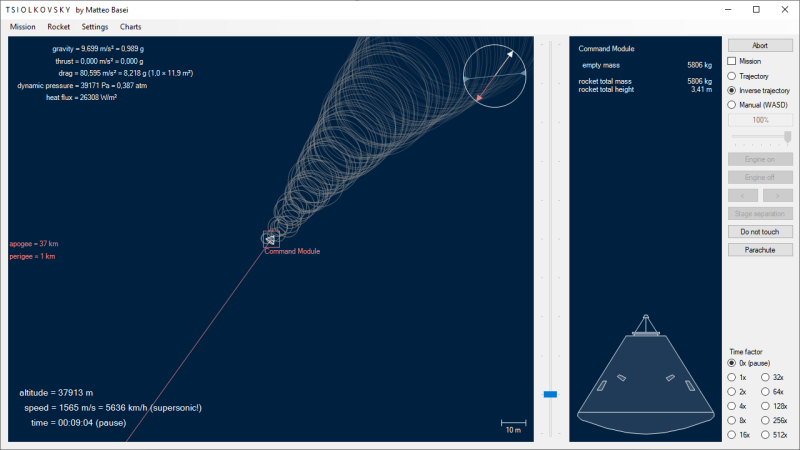This screenshot has height=450, width=800.
Task: Click the 'apogee = 37 km' readout
Action: 34,244
